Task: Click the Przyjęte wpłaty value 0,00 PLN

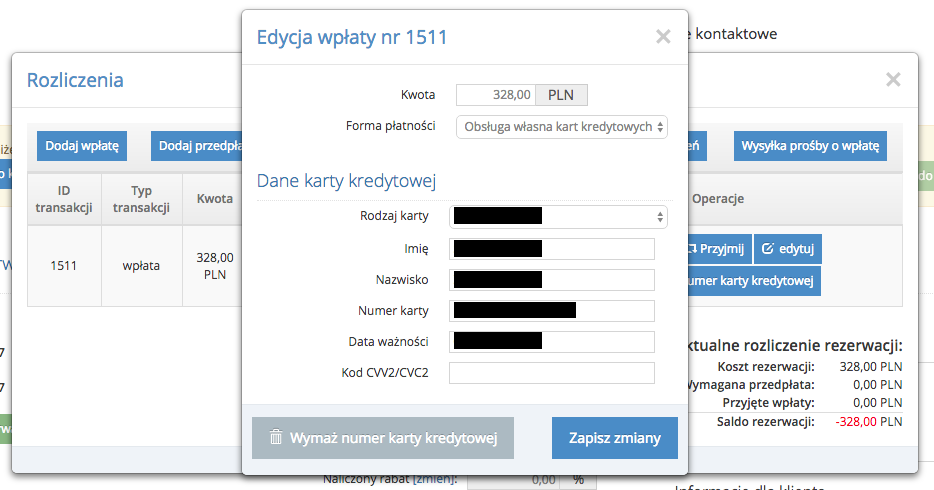Action: [877, 402]
